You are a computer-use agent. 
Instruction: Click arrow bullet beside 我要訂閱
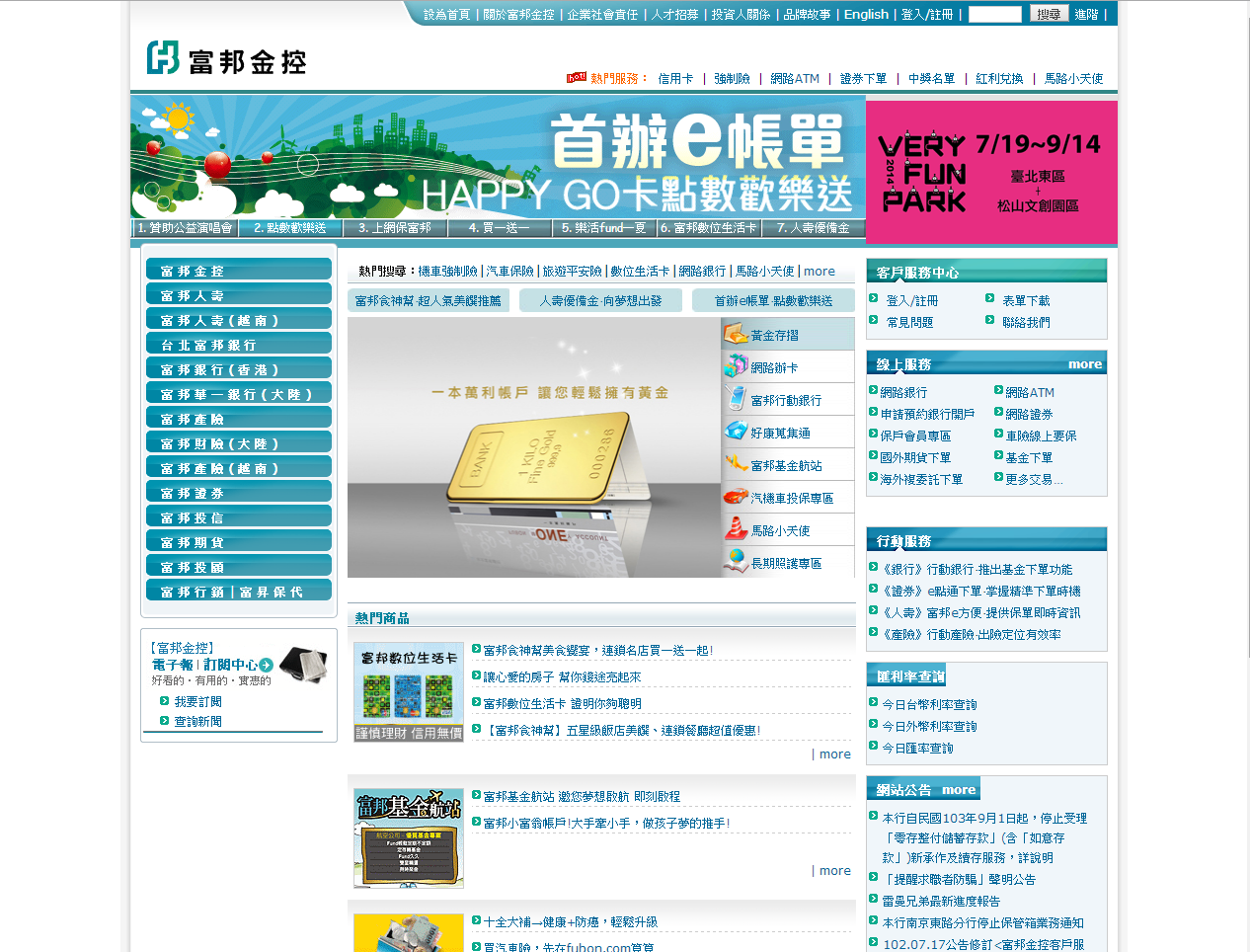point(165,700)
